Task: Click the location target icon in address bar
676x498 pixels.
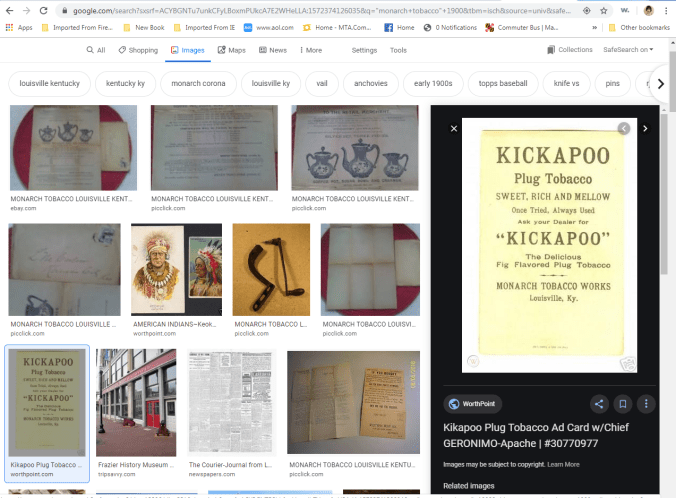Action: (x=586, y=11)
